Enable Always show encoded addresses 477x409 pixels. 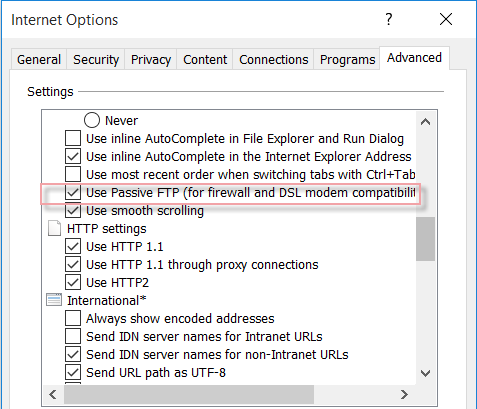(73, 318)
